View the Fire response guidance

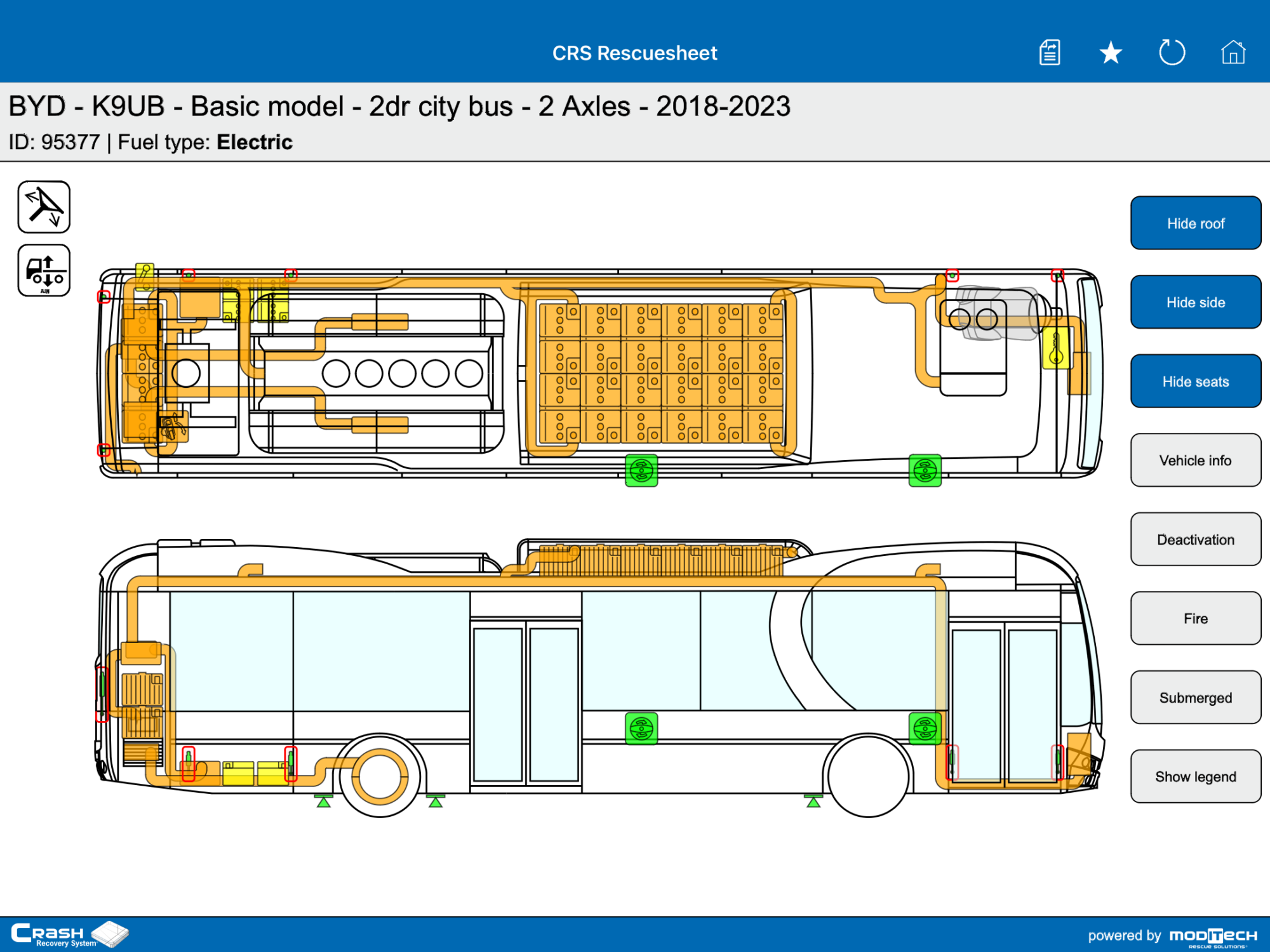point(1195,618)
